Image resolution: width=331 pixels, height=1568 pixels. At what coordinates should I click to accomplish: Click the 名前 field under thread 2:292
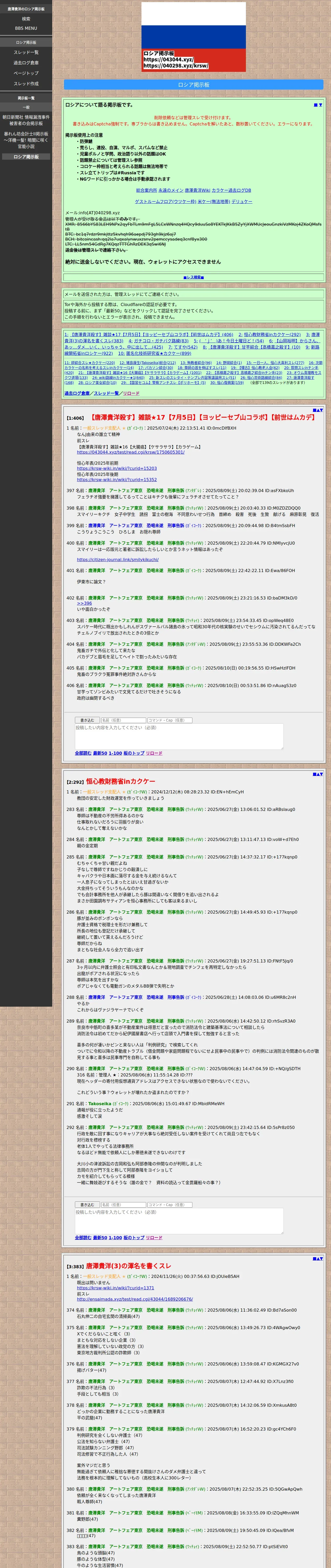click(x=123, y=1204)
